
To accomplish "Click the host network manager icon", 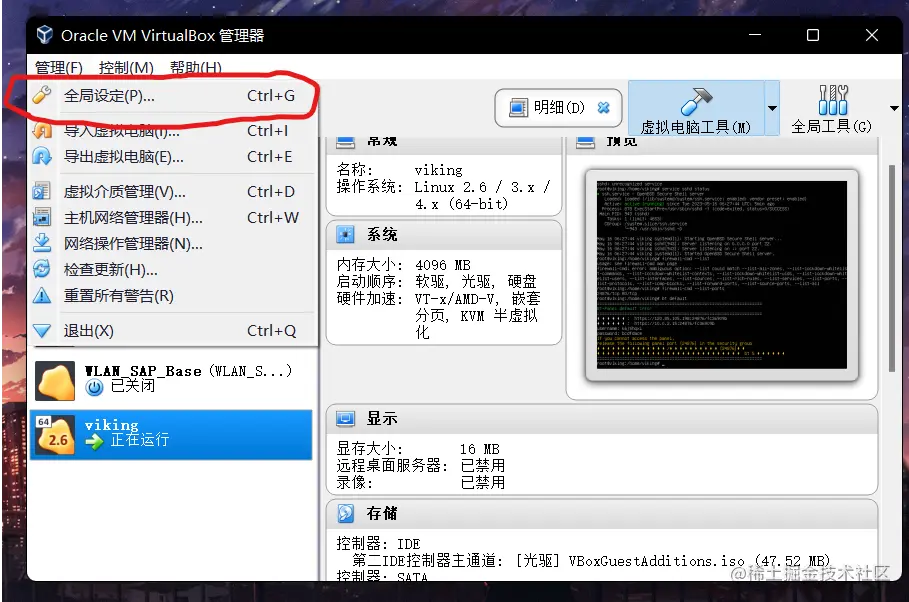I will (x=42, y=217).
